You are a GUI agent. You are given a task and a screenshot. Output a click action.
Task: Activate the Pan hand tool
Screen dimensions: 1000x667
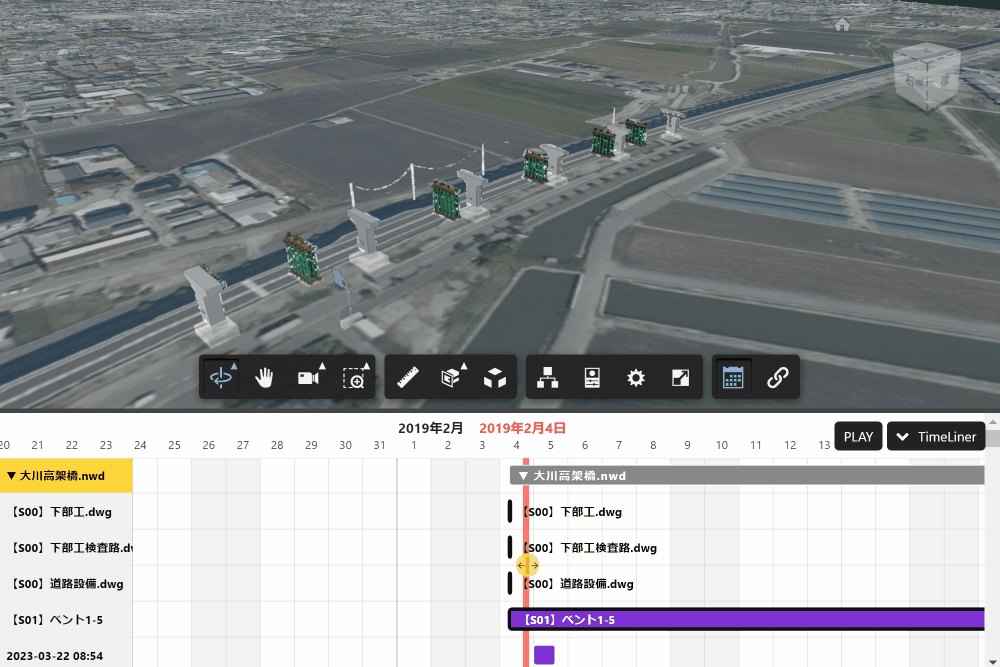pos(265,377)
